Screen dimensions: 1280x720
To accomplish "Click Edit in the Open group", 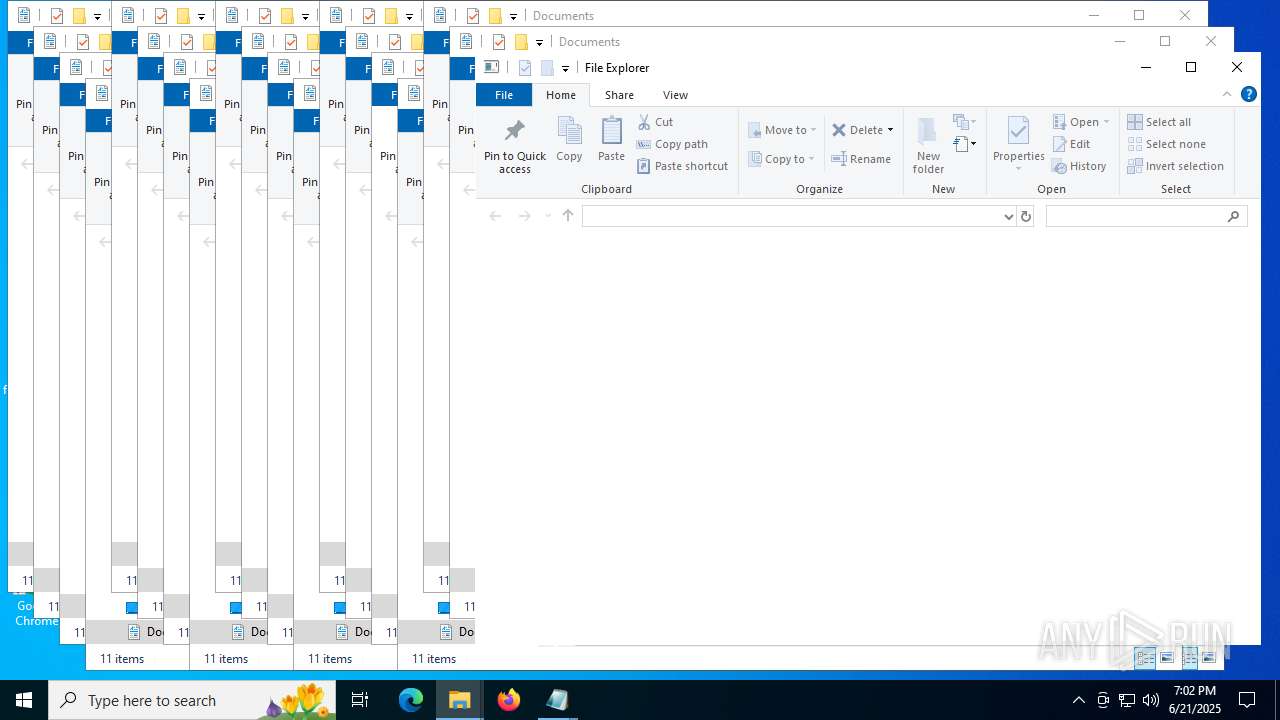I will 1071,144.
